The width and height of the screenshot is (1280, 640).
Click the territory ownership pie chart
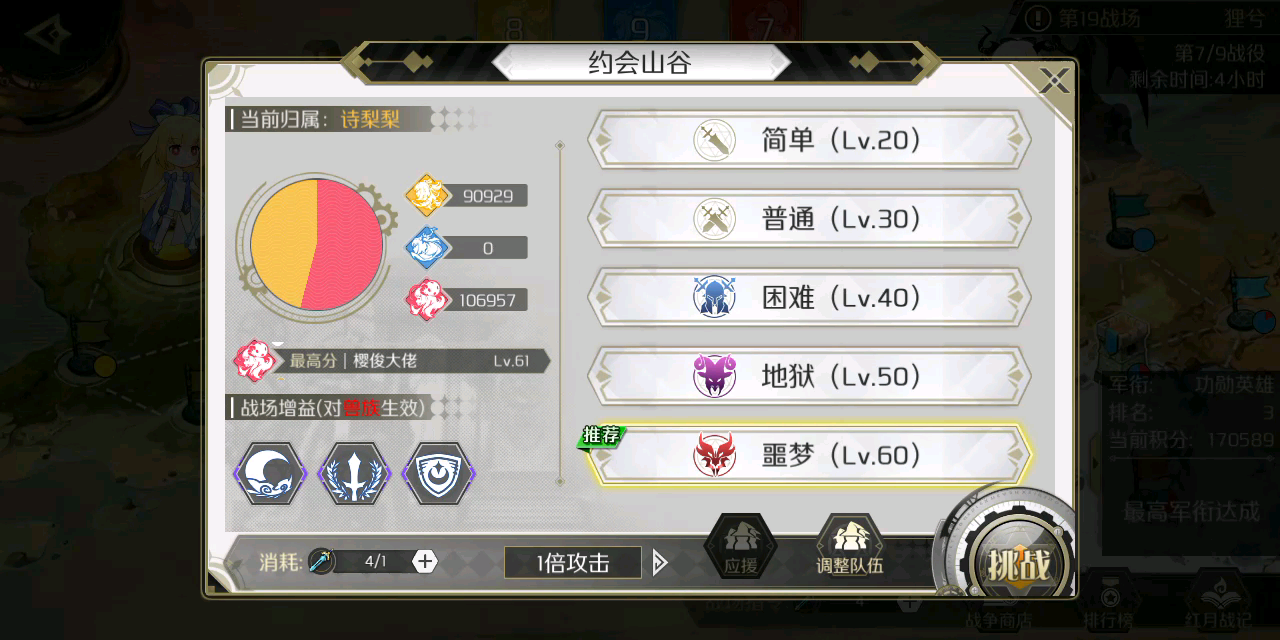point(317,245)
